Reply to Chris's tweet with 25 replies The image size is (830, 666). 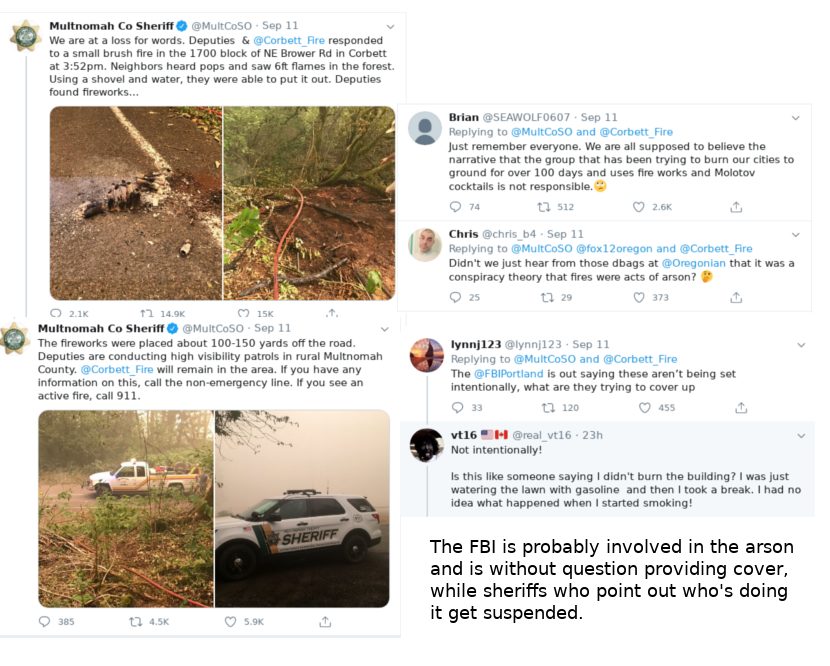point(456,297)
